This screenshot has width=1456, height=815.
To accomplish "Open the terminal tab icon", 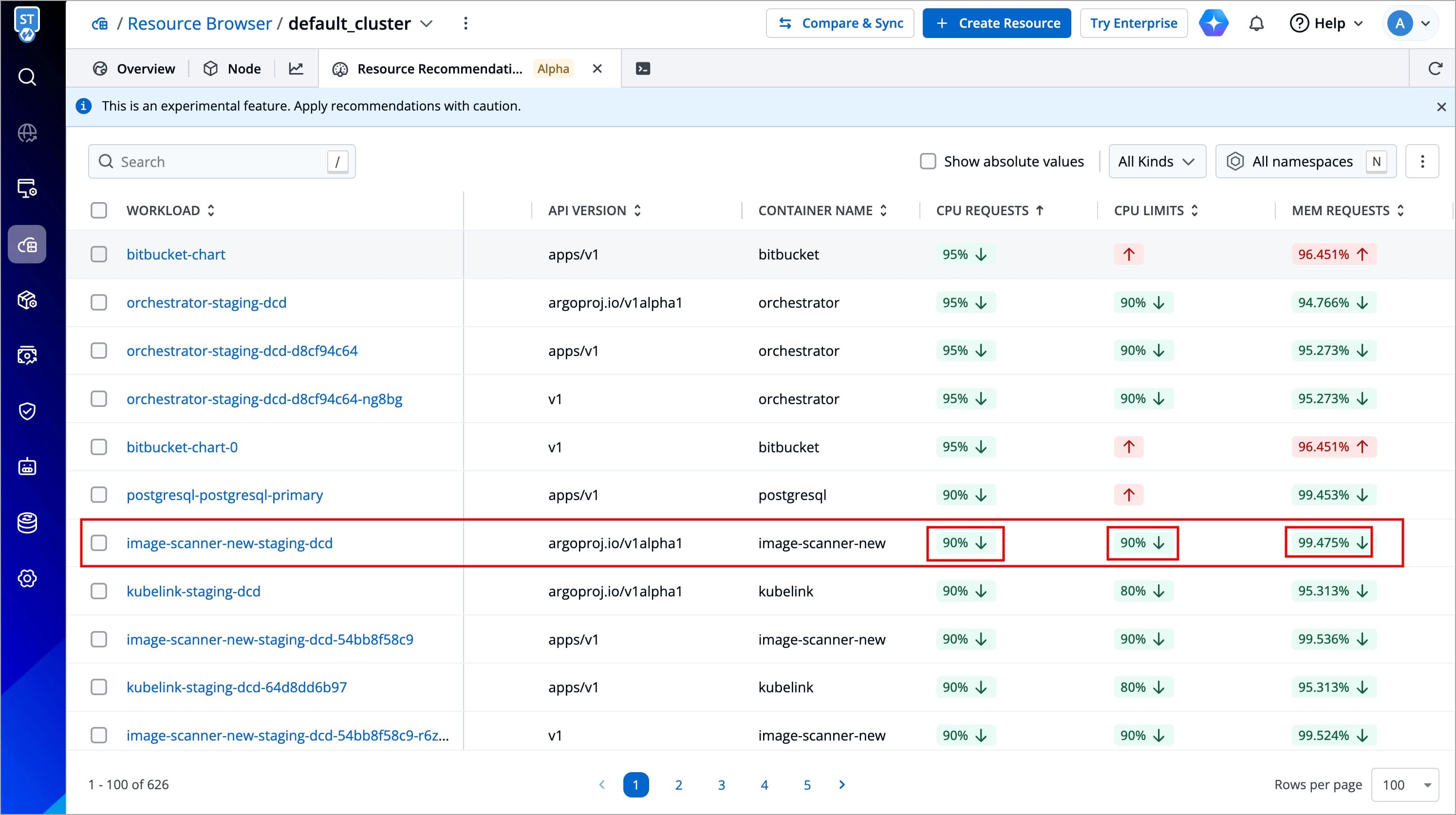I will (x=643, y=69).
